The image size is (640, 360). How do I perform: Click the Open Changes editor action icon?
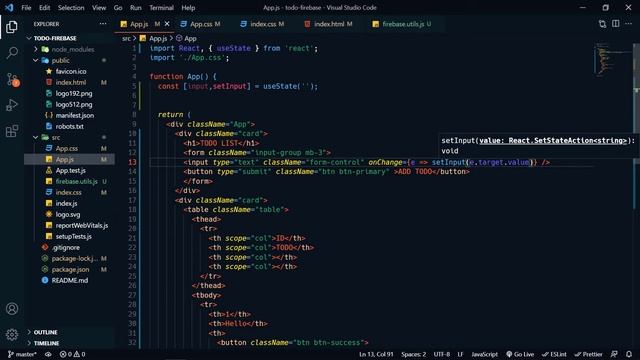click(602, 24)
